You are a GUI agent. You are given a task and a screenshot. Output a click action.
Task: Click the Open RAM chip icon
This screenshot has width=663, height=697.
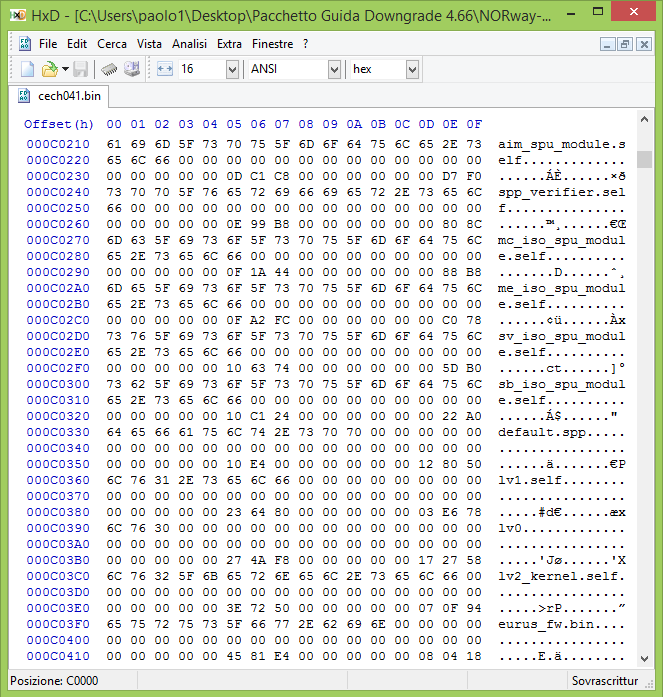tap(110, 69)
